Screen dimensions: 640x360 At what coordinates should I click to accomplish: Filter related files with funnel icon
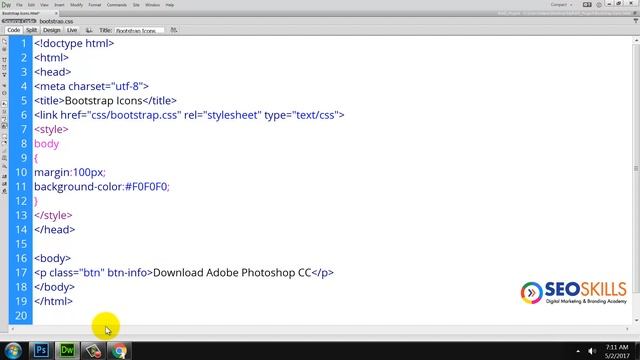[636, 20]
